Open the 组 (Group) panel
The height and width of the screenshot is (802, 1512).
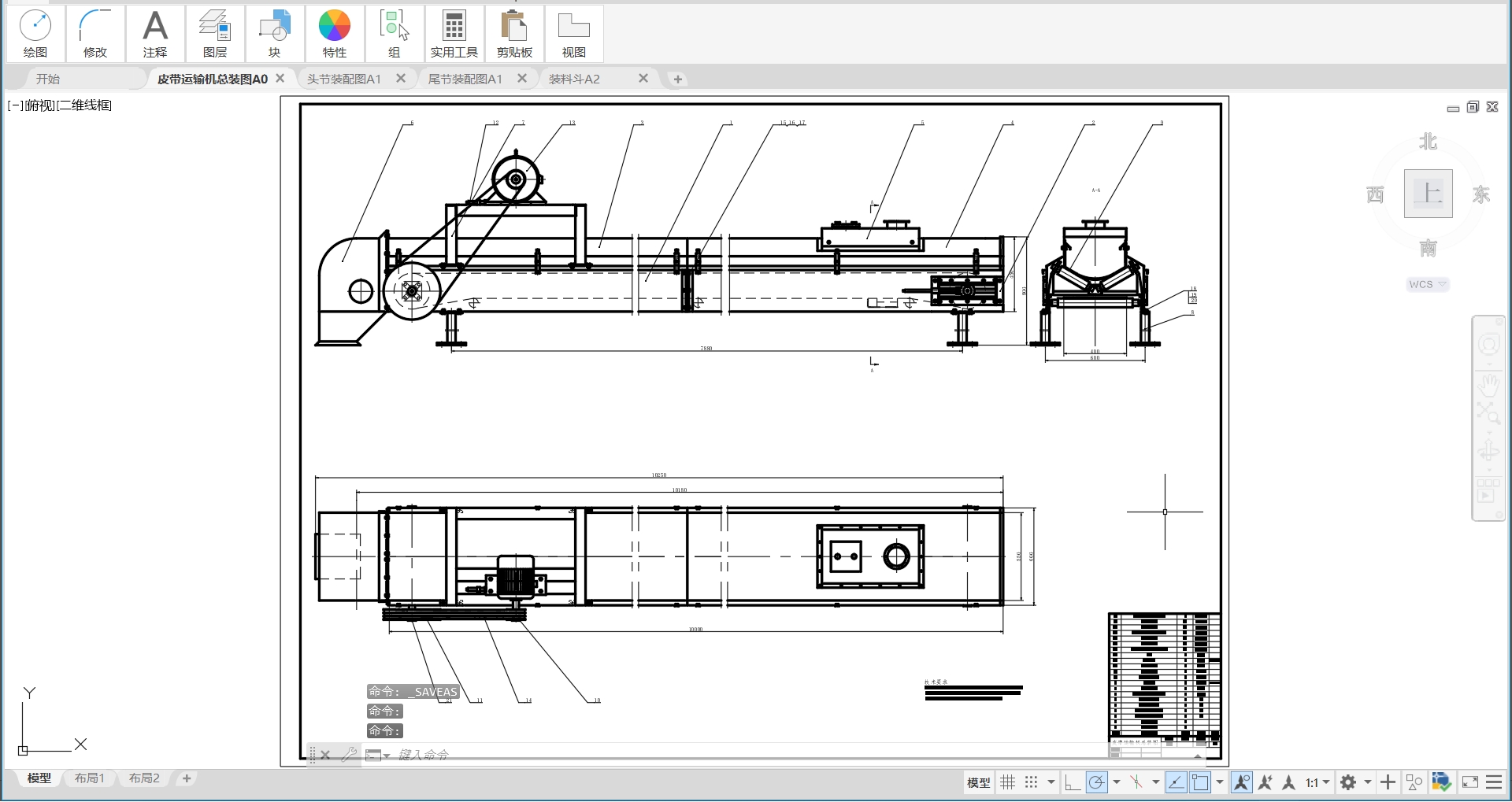click(x=395, y=34)
